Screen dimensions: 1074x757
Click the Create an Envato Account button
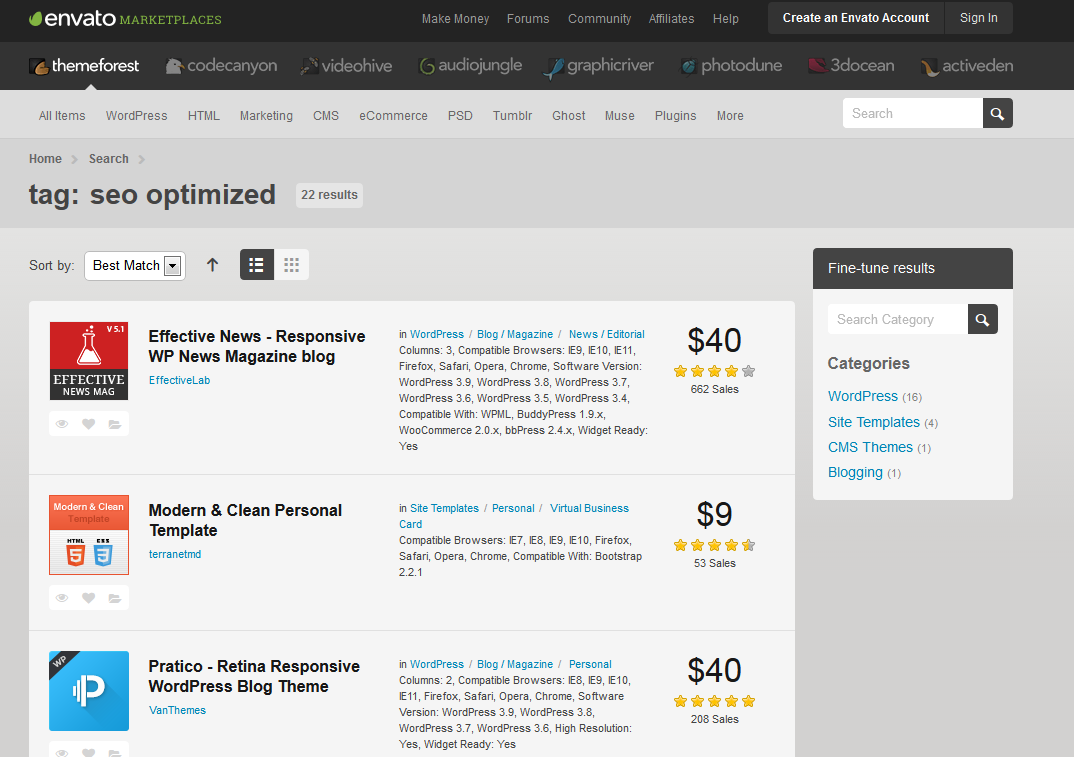[x=855, y=18]
